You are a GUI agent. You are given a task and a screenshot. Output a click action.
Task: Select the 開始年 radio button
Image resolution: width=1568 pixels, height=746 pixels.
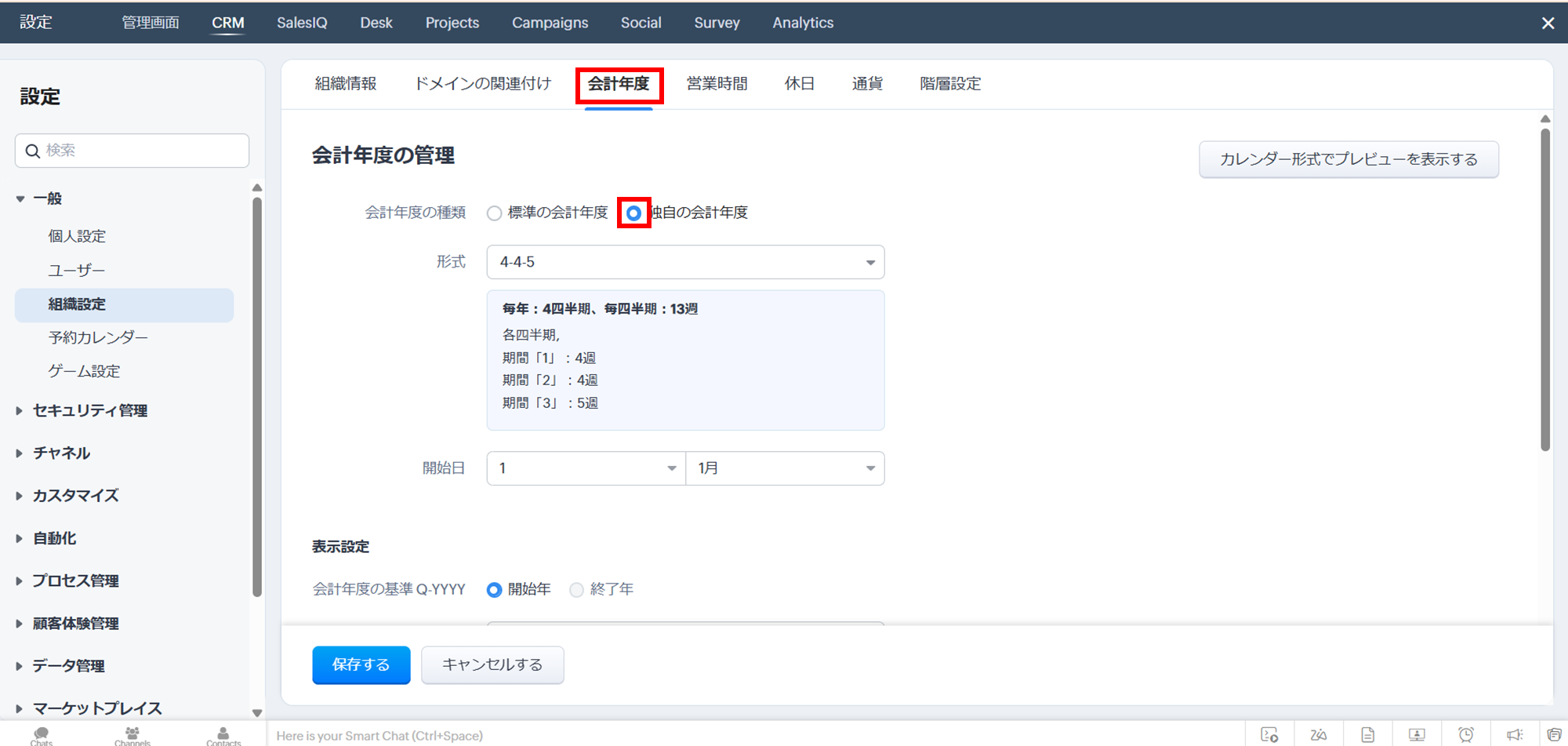[x=495, y=590]
